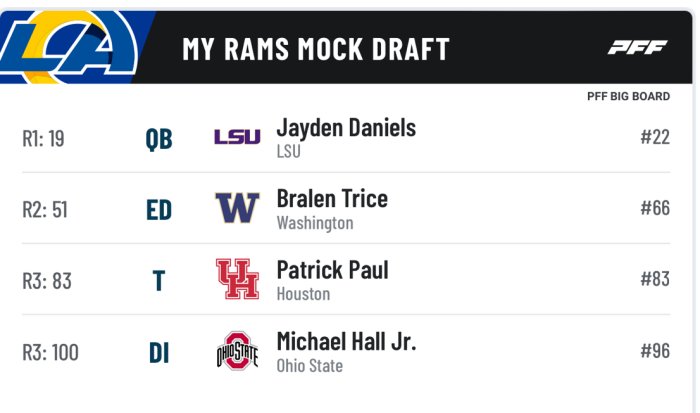Viewport: 700px width, 413px height.
Task: Open Michael Hall Jr. player name
Action: 346,342
